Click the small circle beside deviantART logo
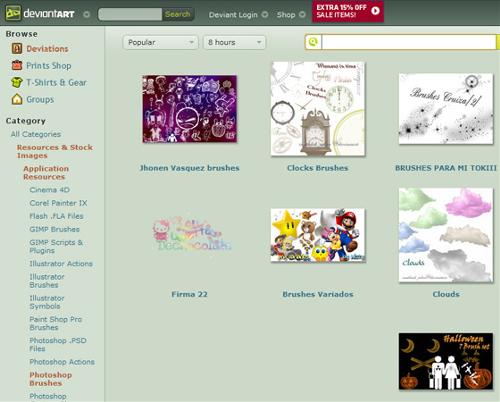The image size is (500, 402). pyautogui.click(x=86, y=14)
